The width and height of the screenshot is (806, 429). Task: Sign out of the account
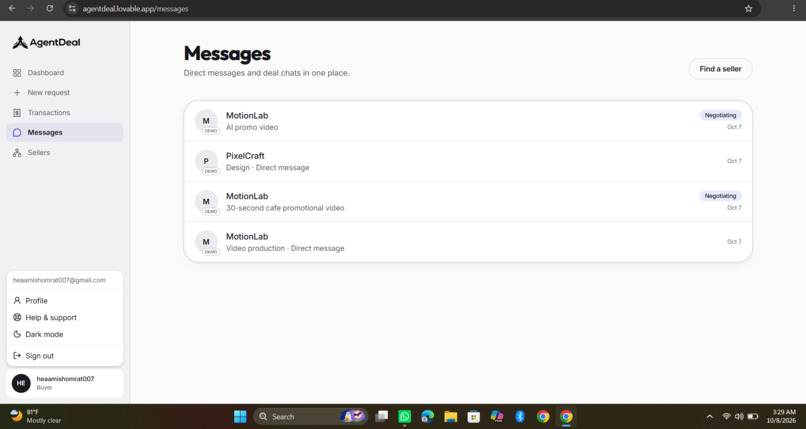point(65,356)
